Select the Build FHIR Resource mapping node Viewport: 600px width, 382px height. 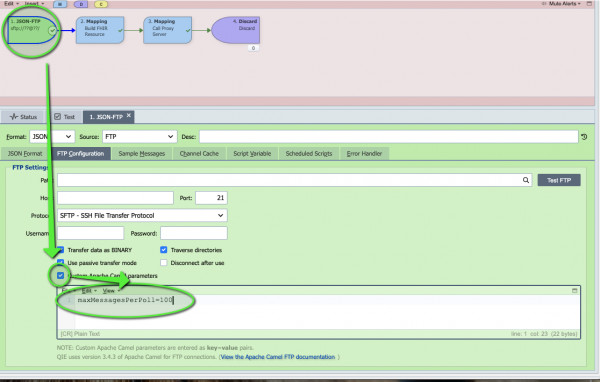click(x=100, y=30)
